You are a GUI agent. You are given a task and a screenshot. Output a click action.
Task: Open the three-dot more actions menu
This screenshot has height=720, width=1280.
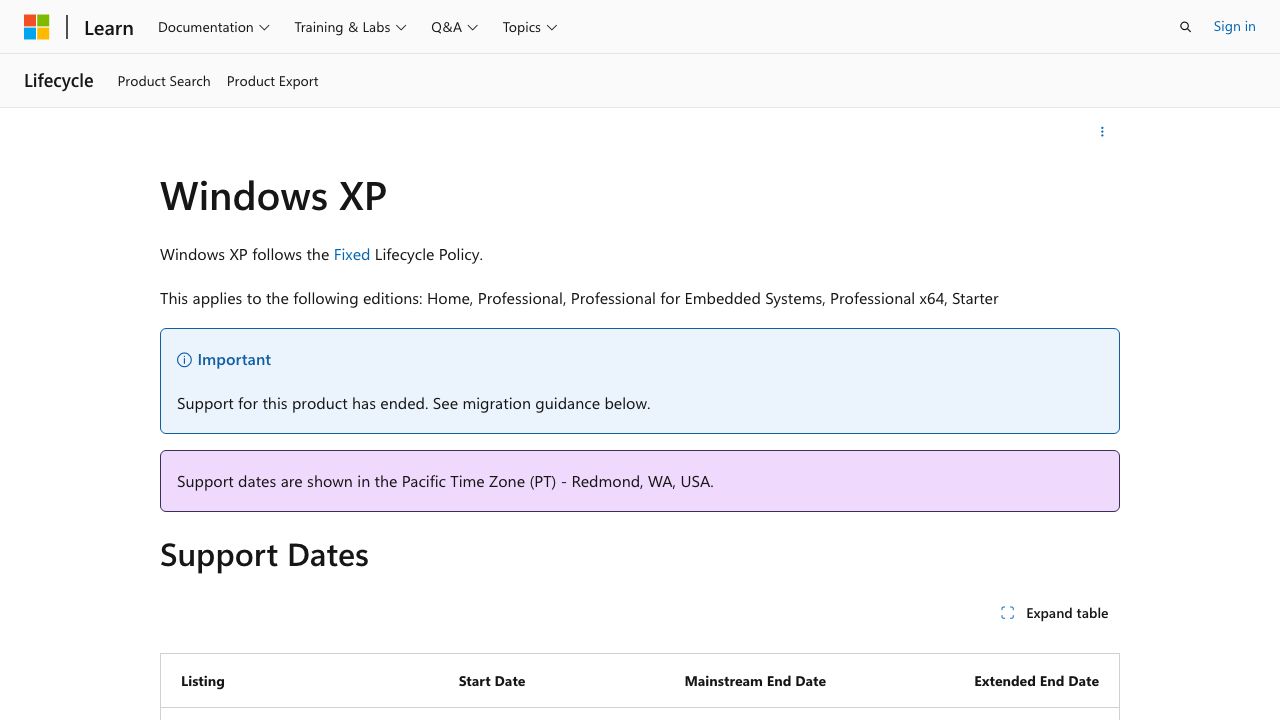1102,132
